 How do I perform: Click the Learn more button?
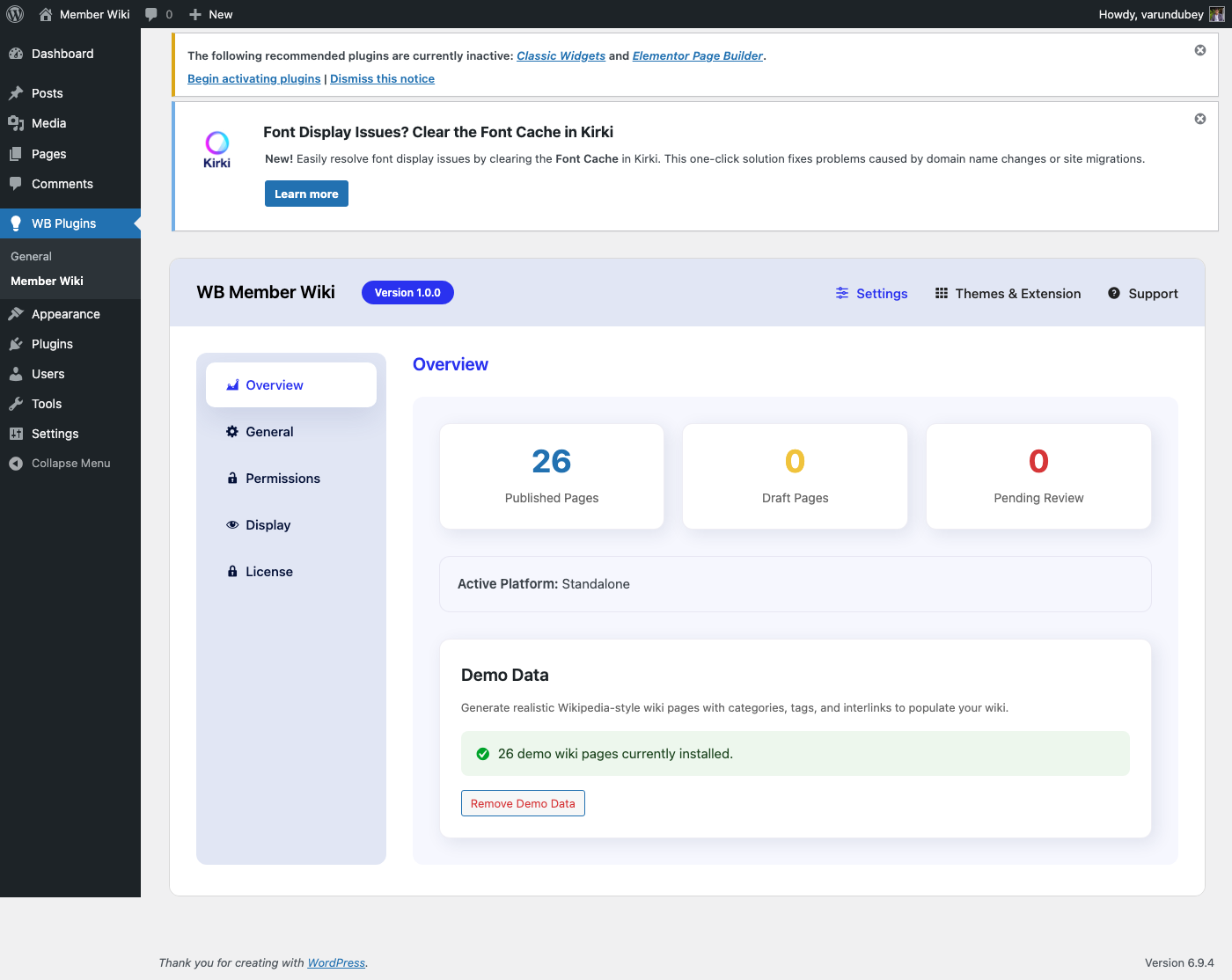tap(306, 194)
